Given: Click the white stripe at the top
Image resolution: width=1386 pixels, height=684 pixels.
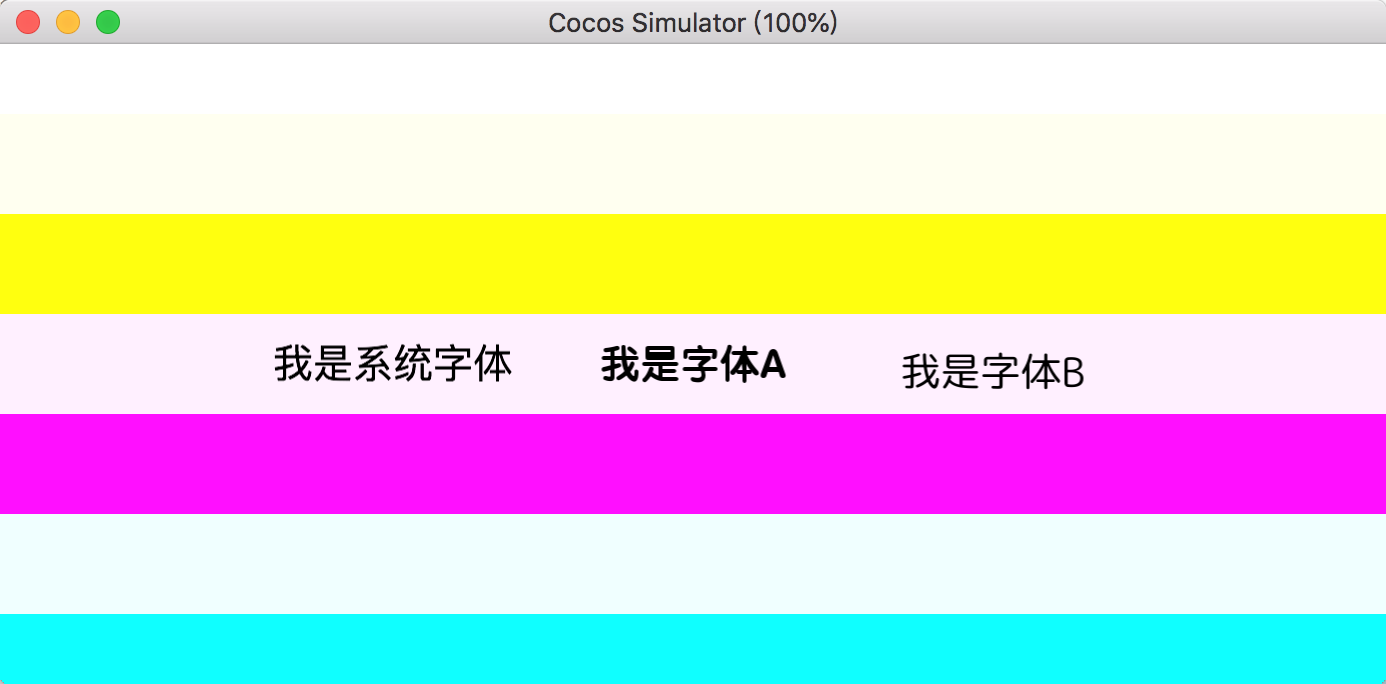Looking at the screenshot, I should pos(693,80).
